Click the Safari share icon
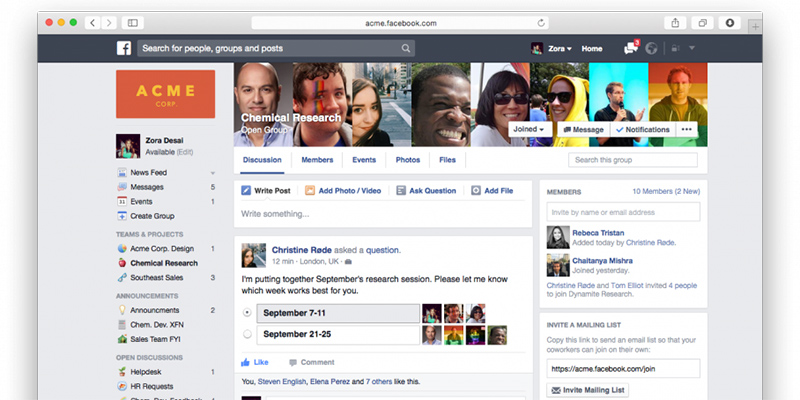This screenshot has width=800, height=400. pos(675,22)
